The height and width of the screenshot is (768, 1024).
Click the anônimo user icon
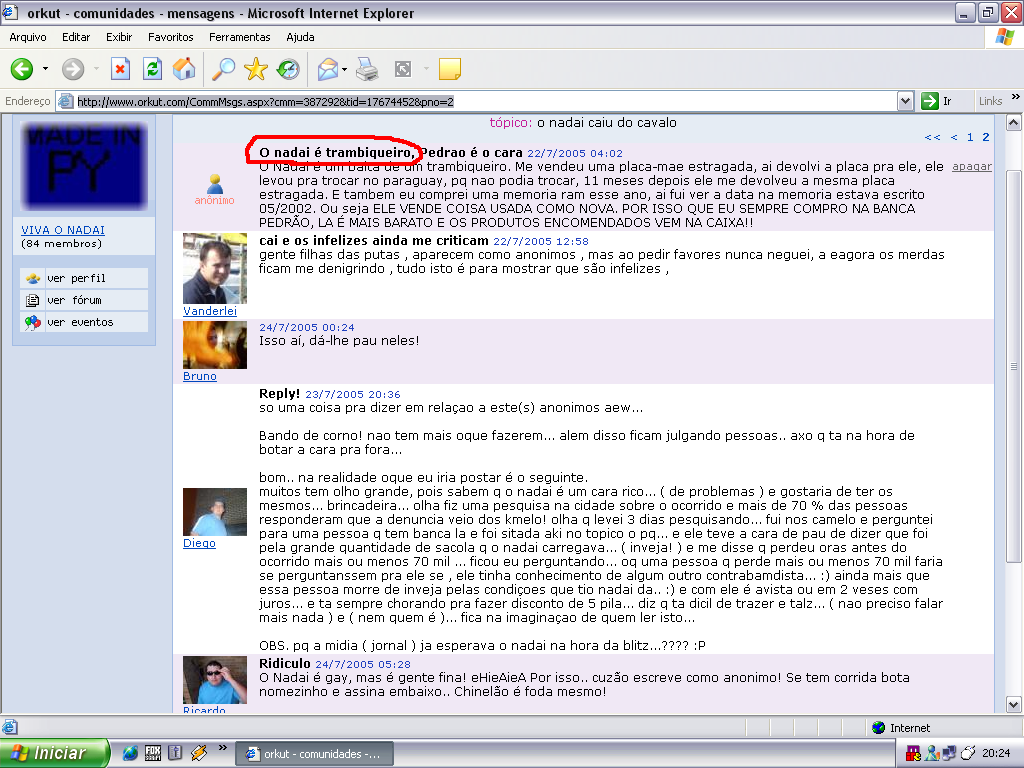click(214, 185)
